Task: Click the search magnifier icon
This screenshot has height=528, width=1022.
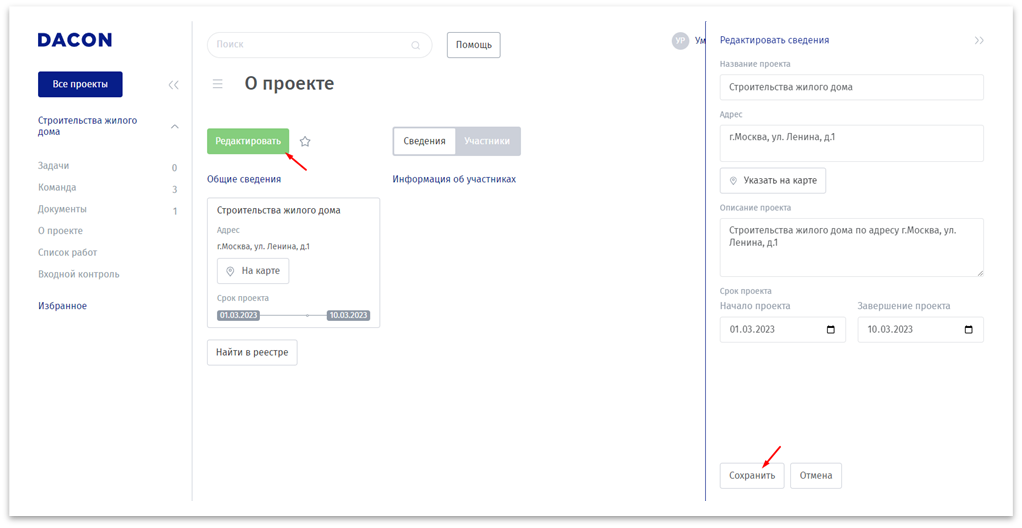Action: [416, 45]
